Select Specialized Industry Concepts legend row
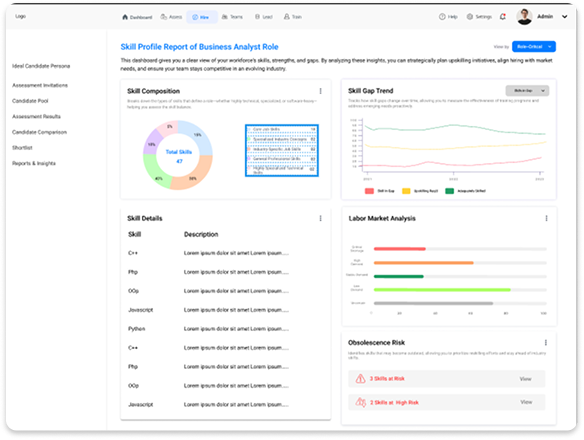This screenshot has width=584, height=440. [x=282, y=139]
